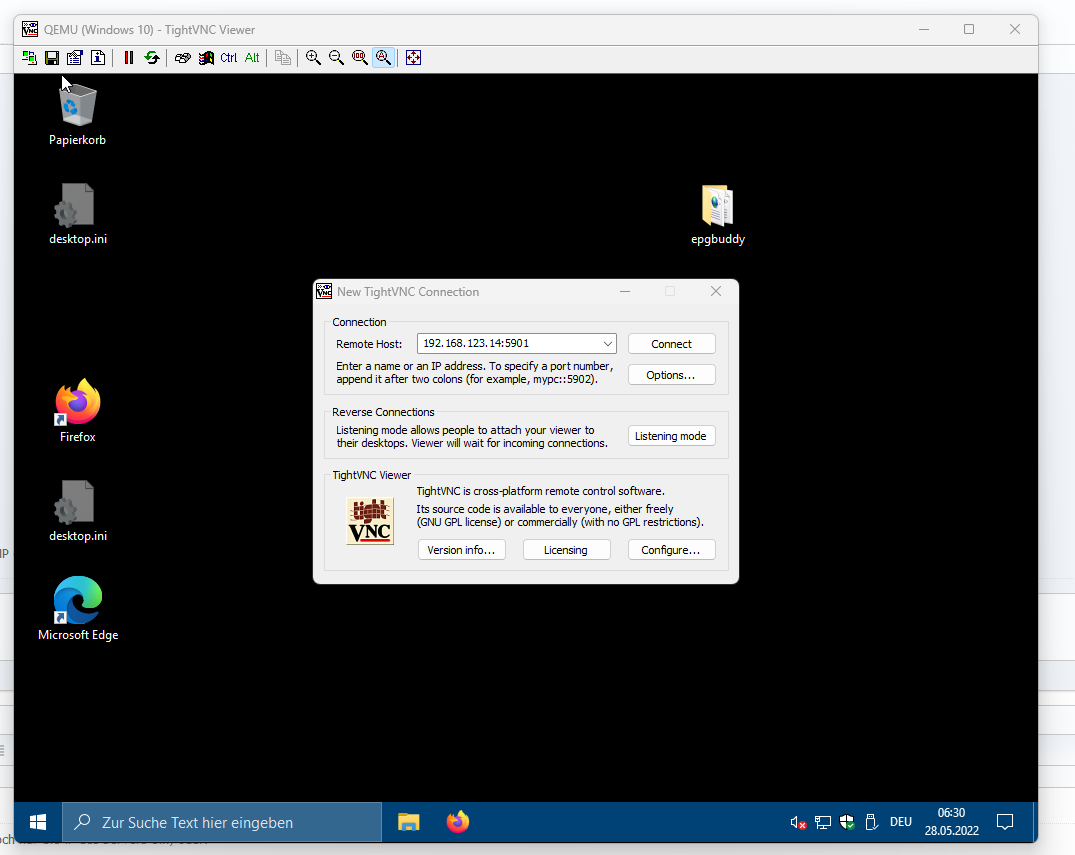Click the New TightVNC Connection dialog title icon
The height and width of the screenshot is (855, 1075).
point(324,291)
